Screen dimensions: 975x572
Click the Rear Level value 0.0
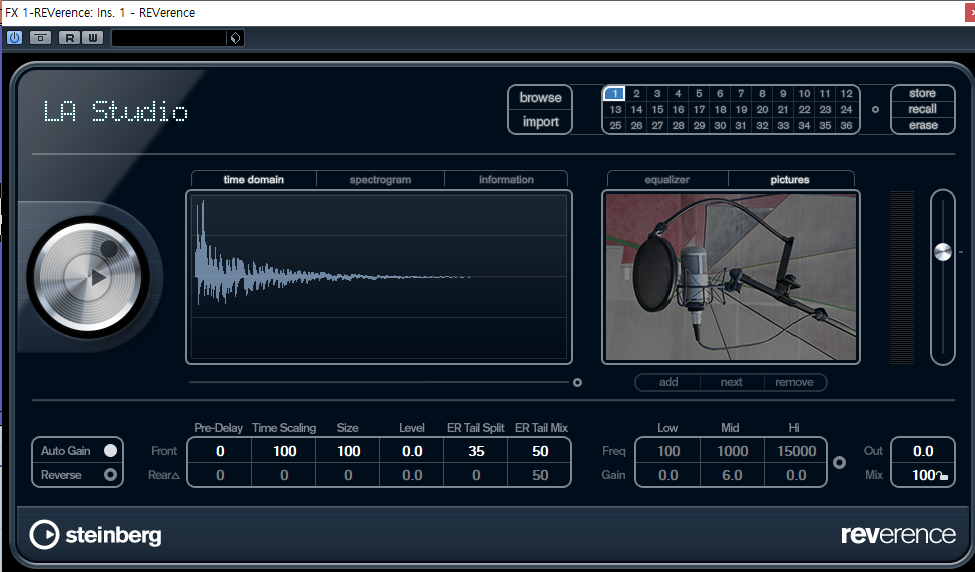(412, 475)
